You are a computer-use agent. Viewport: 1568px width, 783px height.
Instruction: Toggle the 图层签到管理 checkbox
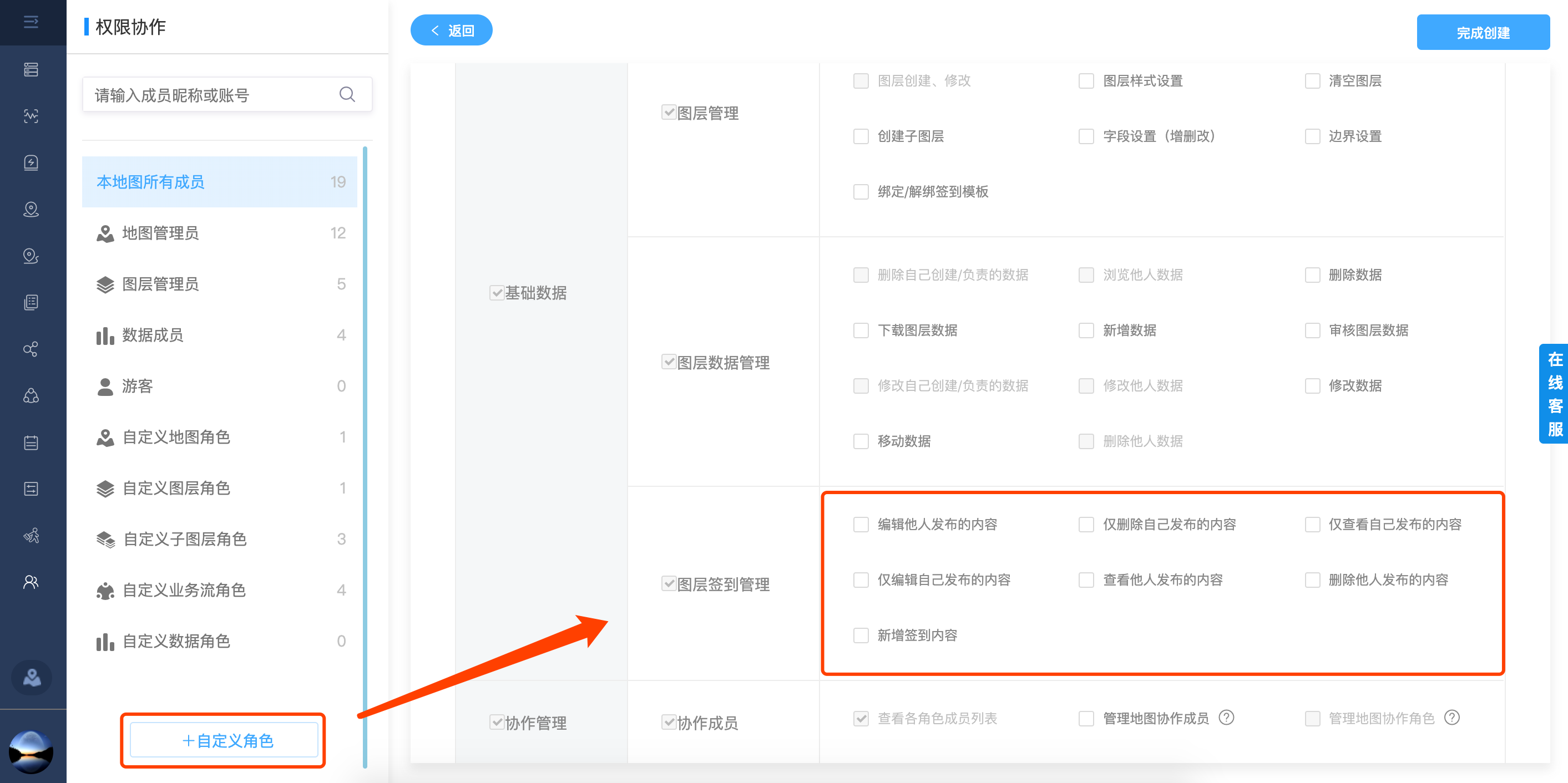point(669,584)
